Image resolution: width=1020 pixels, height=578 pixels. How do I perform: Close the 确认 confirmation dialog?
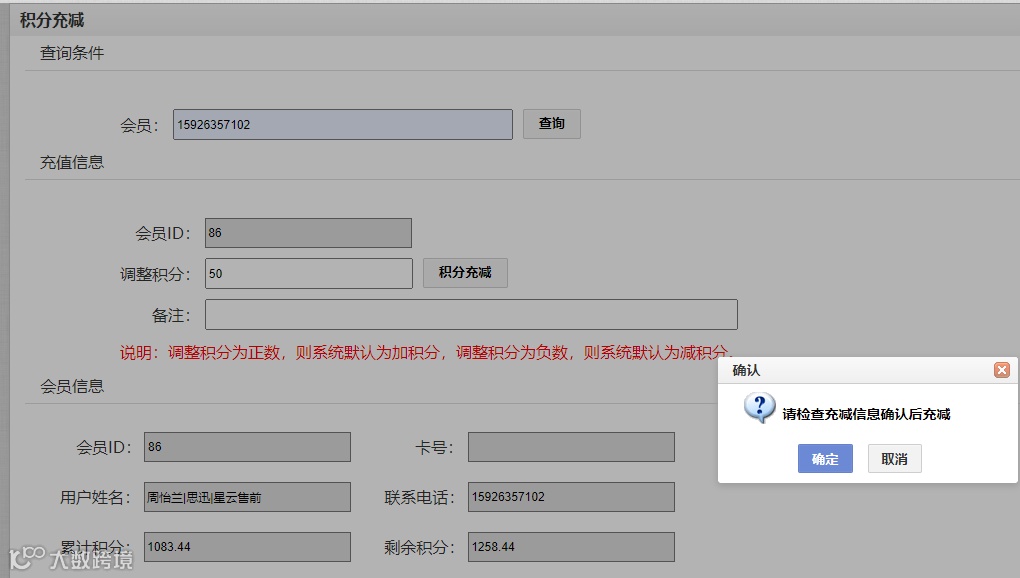click(1002, 369)
